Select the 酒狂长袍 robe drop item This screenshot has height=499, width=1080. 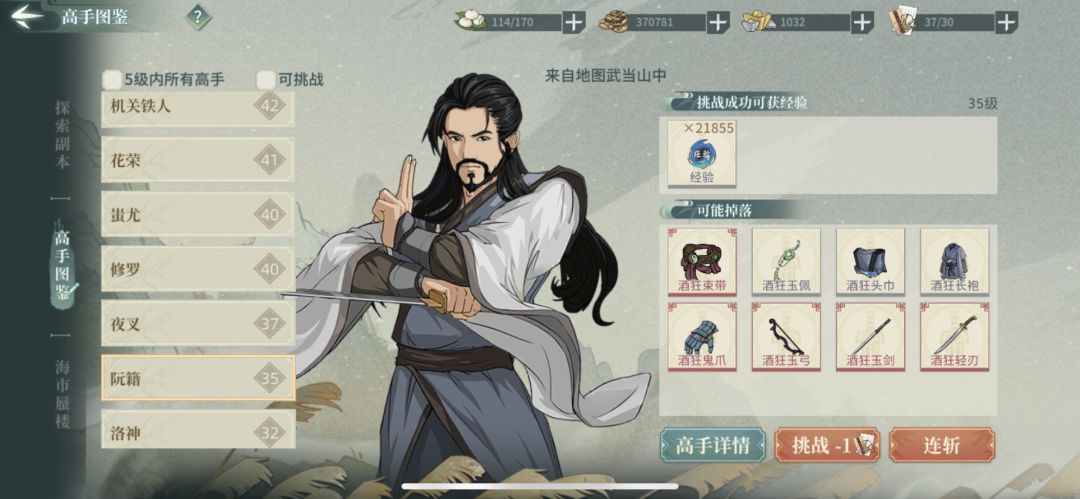[955, 262]
